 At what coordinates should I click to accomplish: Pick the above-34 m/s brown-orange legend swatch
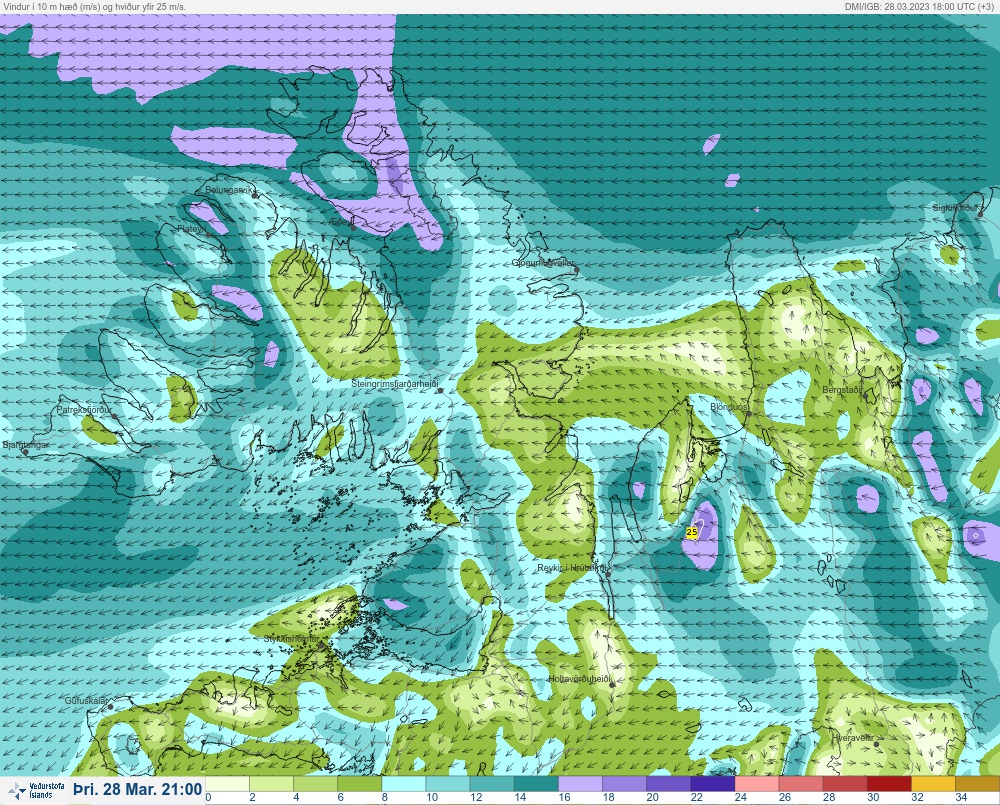click(978, 784)
